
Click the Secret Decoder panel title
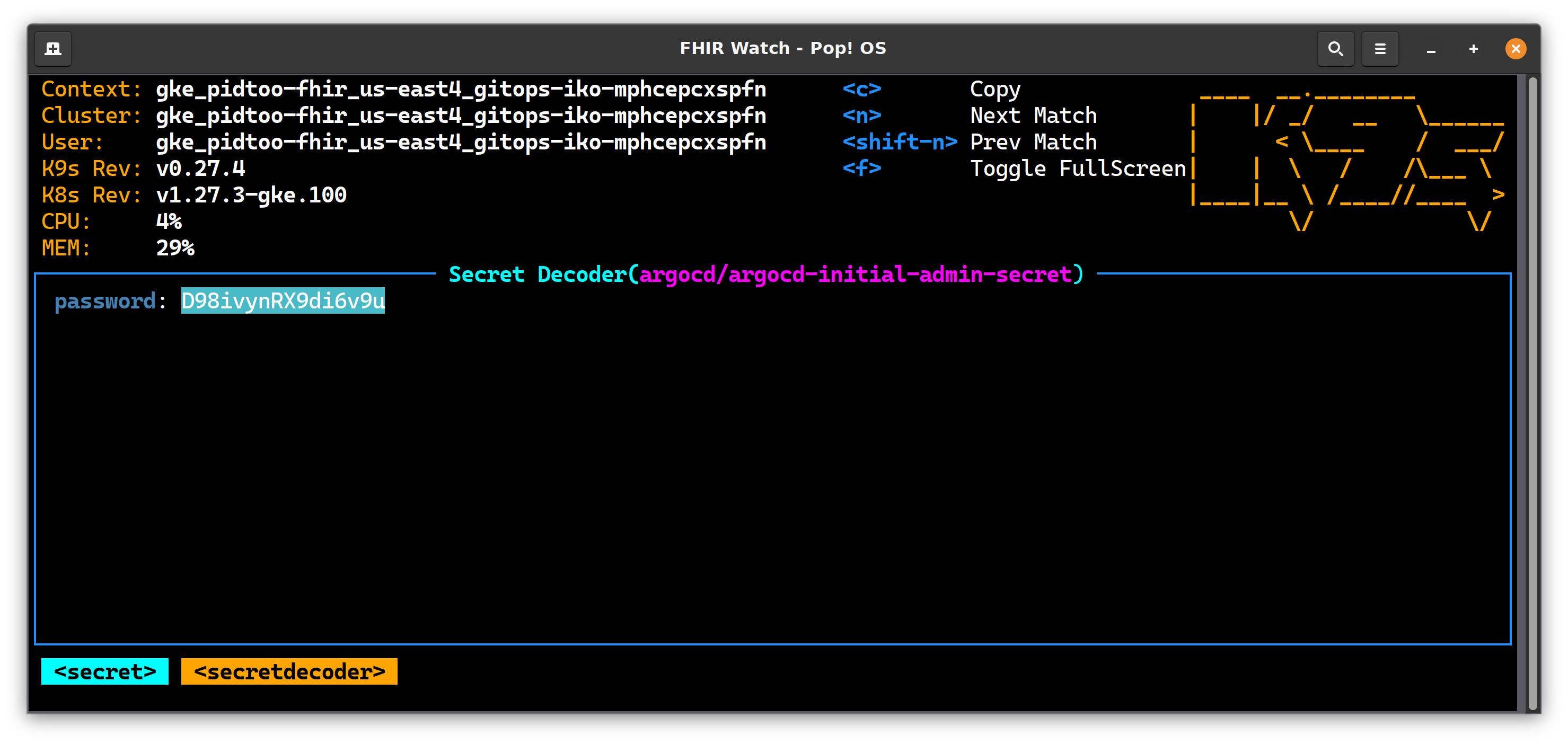[766, 274]
